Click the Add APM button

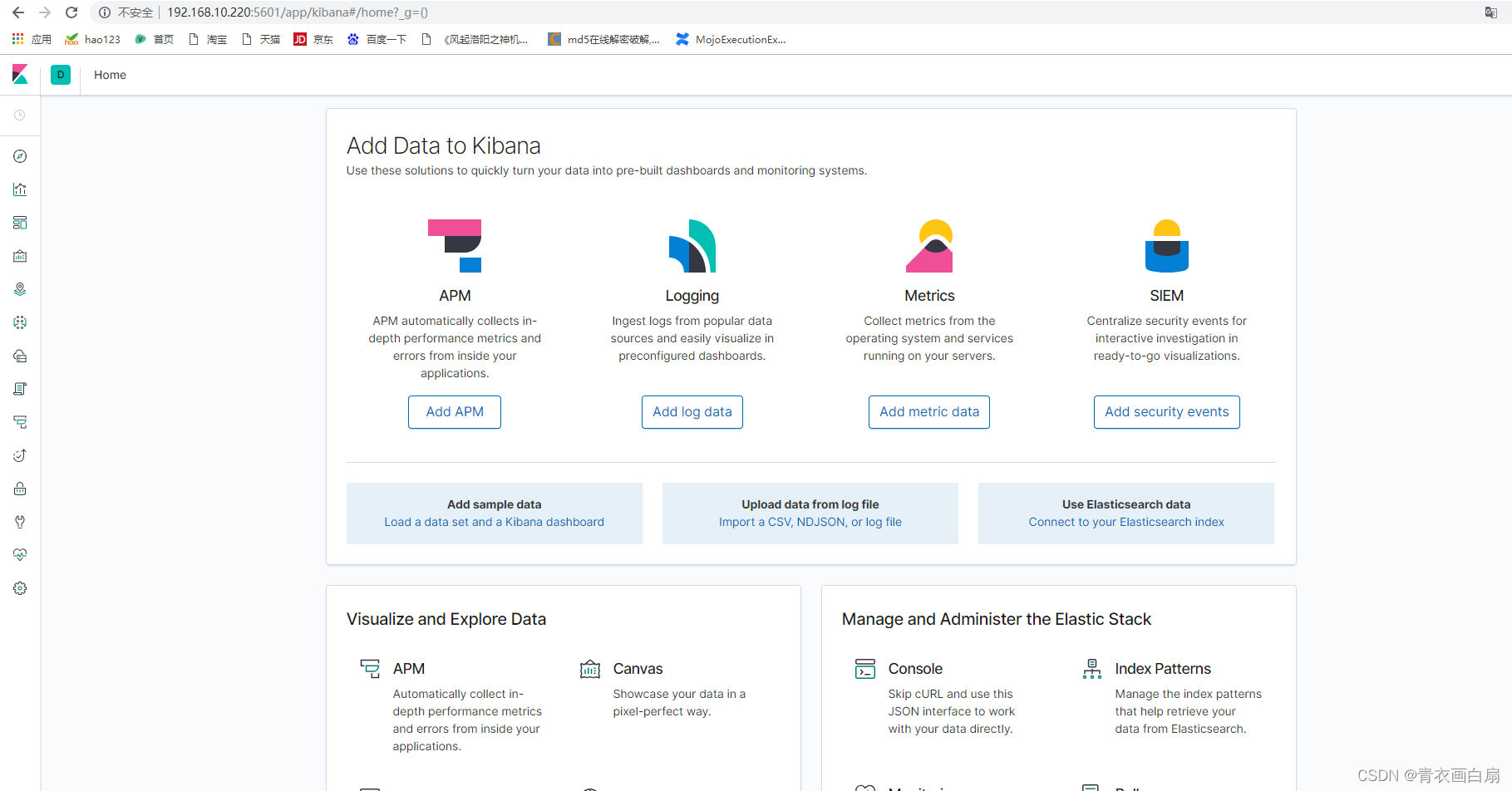point(455,412)
